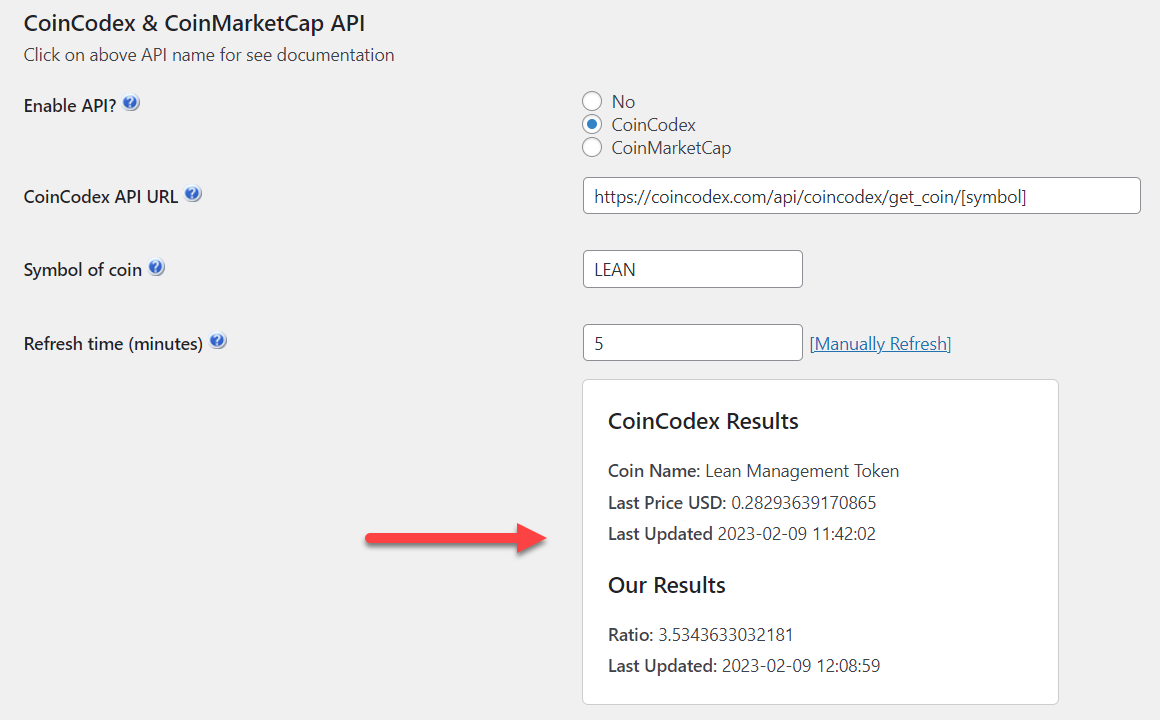
Task: Click the Last Updated 2023-02-09 12:08:59 line
Action: pos(744,666)
